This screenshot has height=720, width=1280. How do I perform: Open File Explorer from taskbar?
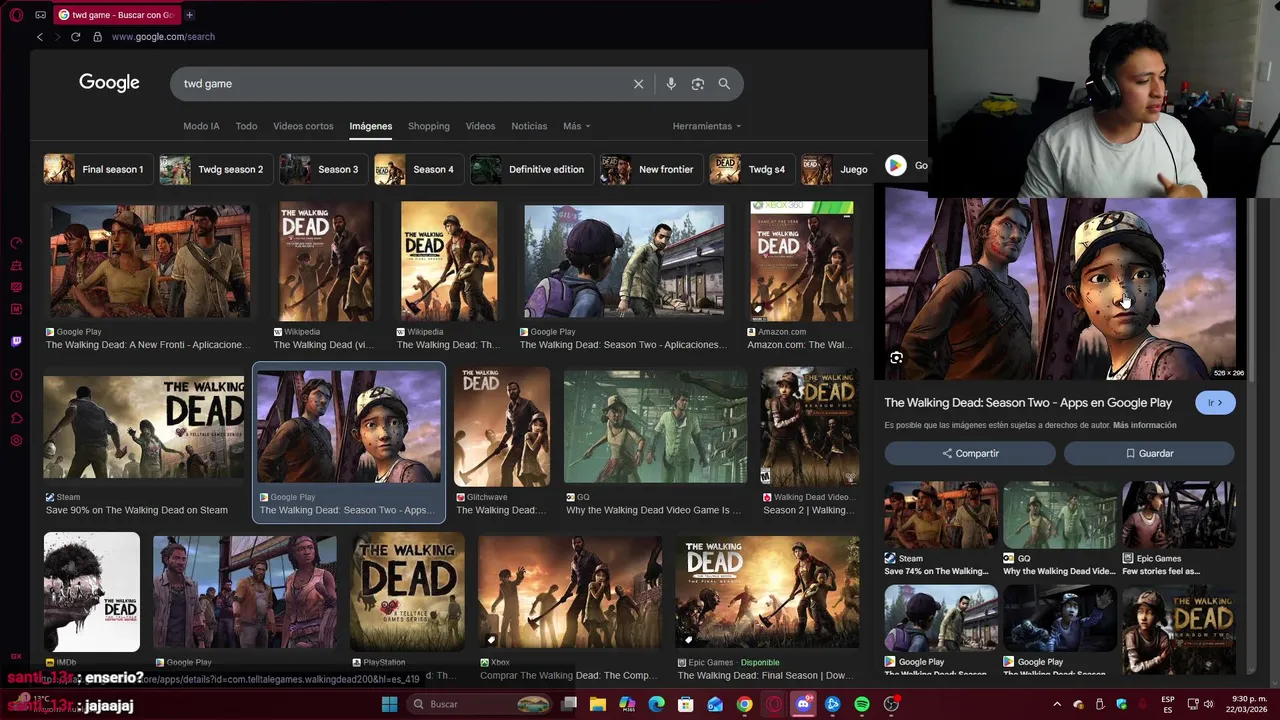point(598,704)
